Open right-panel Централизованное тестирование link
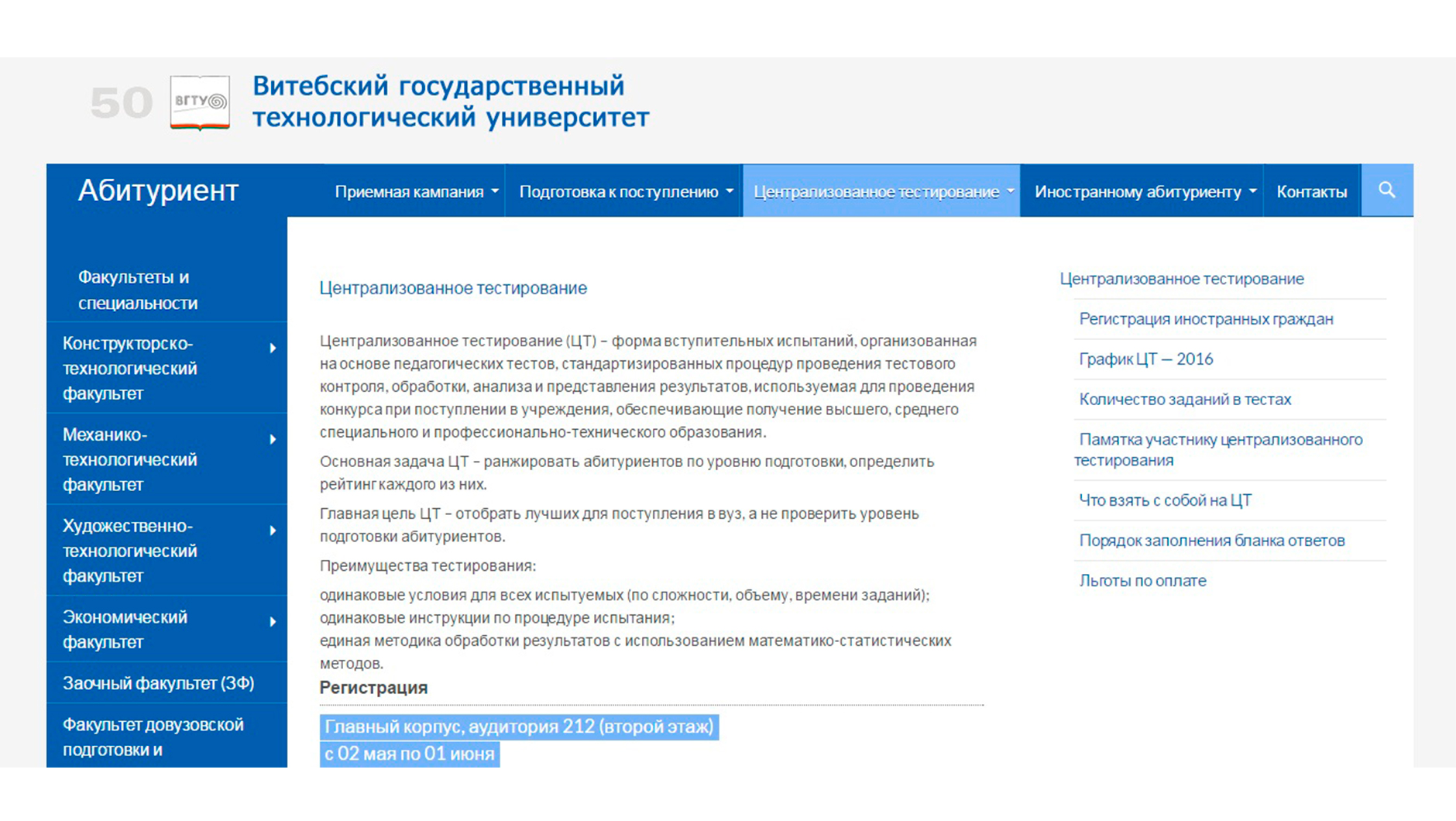The height and width of the screenshot is (821, 1456). [1182, 279]
